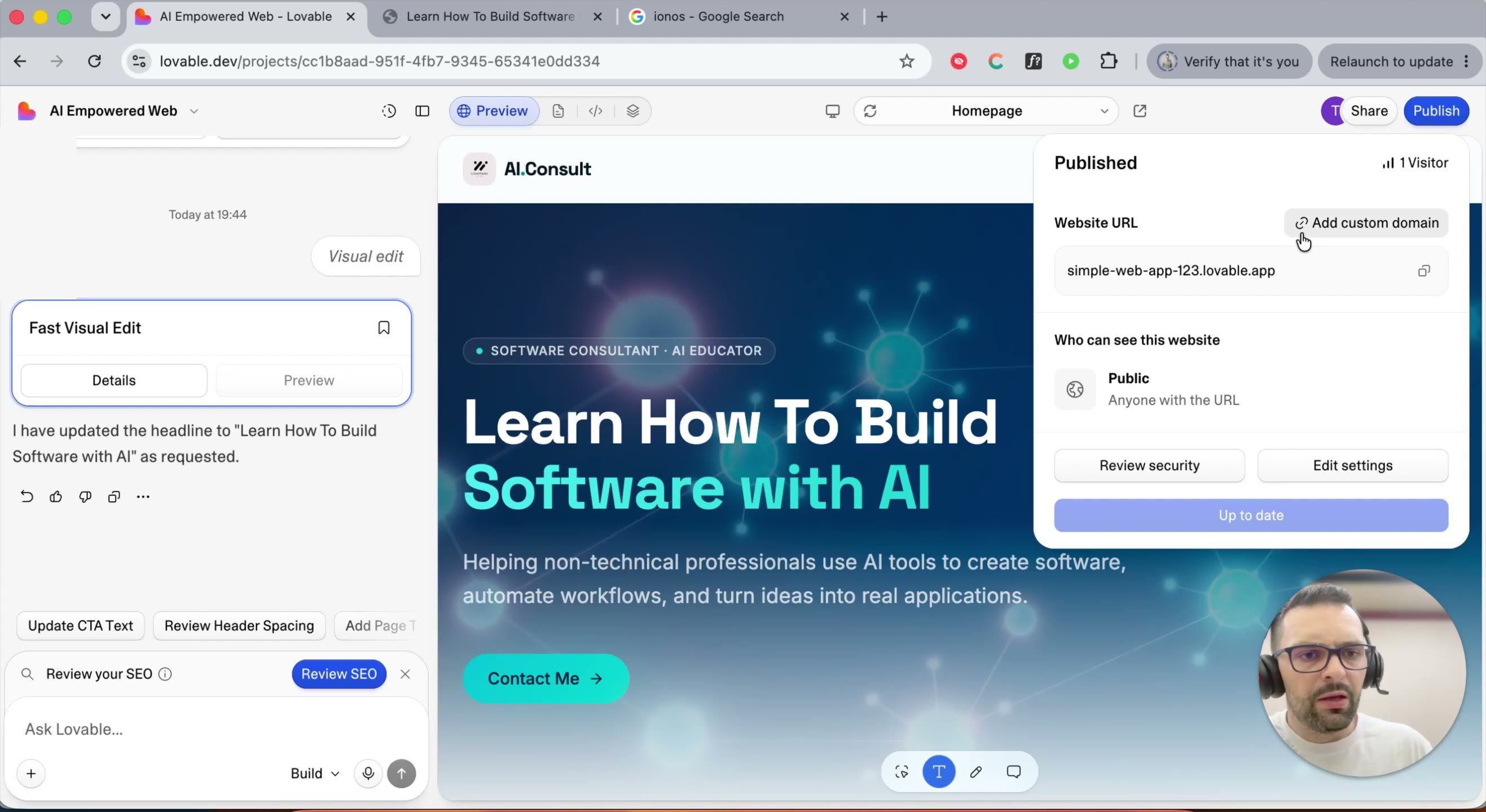View the 1 Visitor analytics
Viewport: 1486px width, 812px height.
point(1414,162)
